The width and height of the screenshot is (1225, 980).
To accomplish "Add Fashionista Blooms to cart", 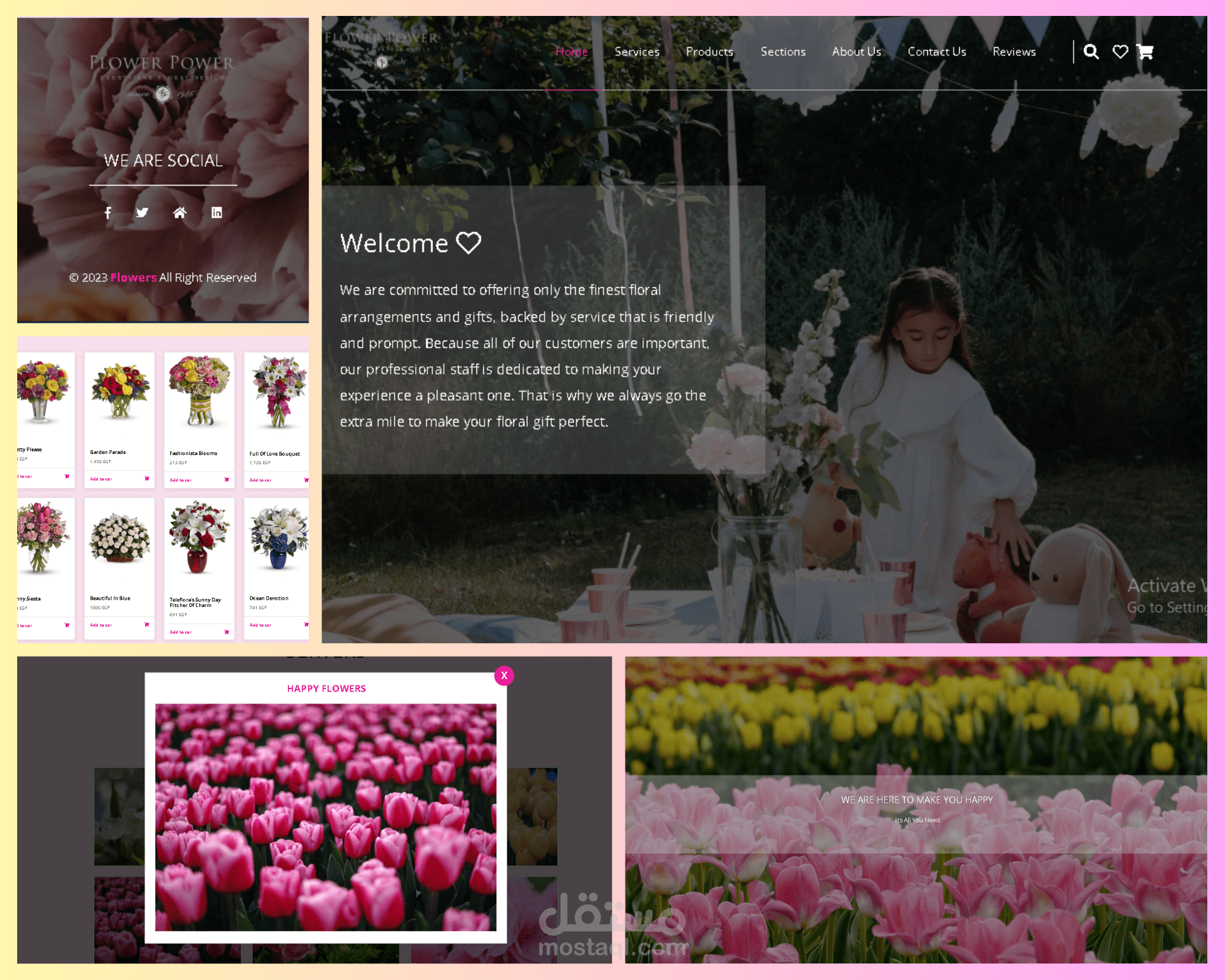I will (181, 480).
